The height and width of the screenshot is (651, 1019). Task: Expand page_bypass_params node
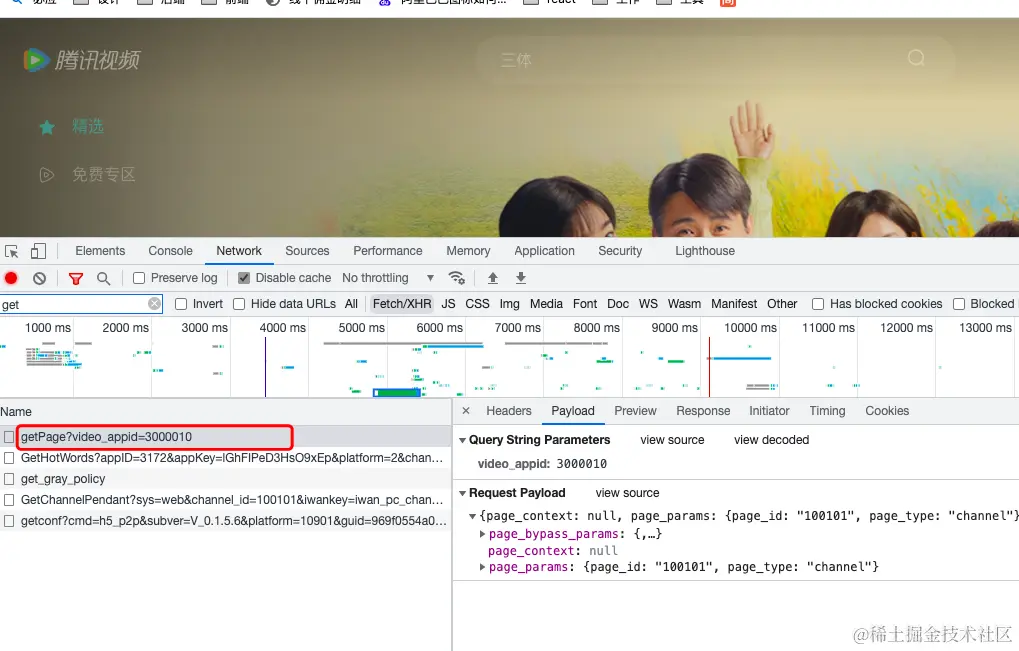point(482,534)
